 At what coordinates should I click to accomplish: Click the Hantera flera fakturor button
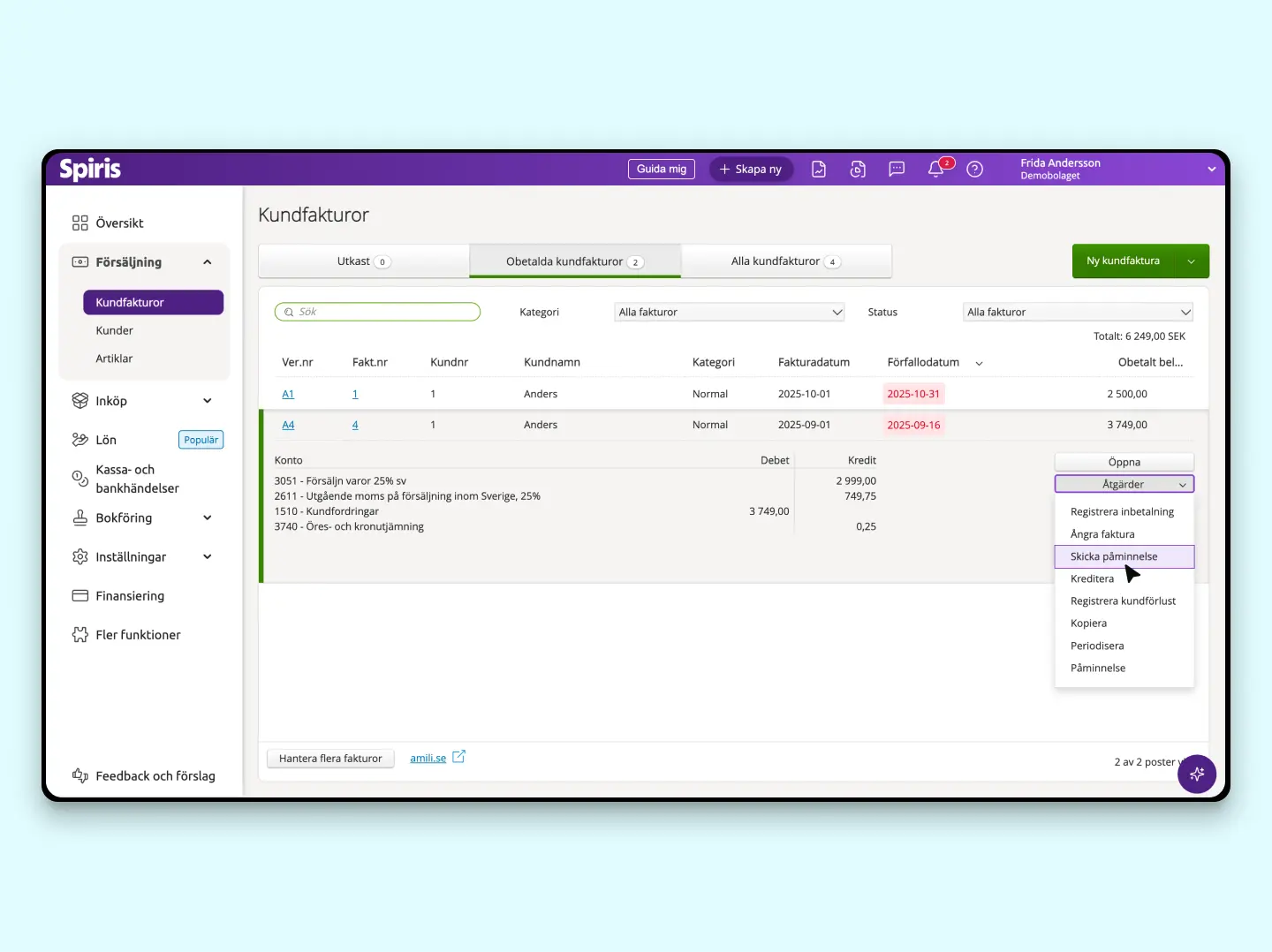tap(330, 759)
